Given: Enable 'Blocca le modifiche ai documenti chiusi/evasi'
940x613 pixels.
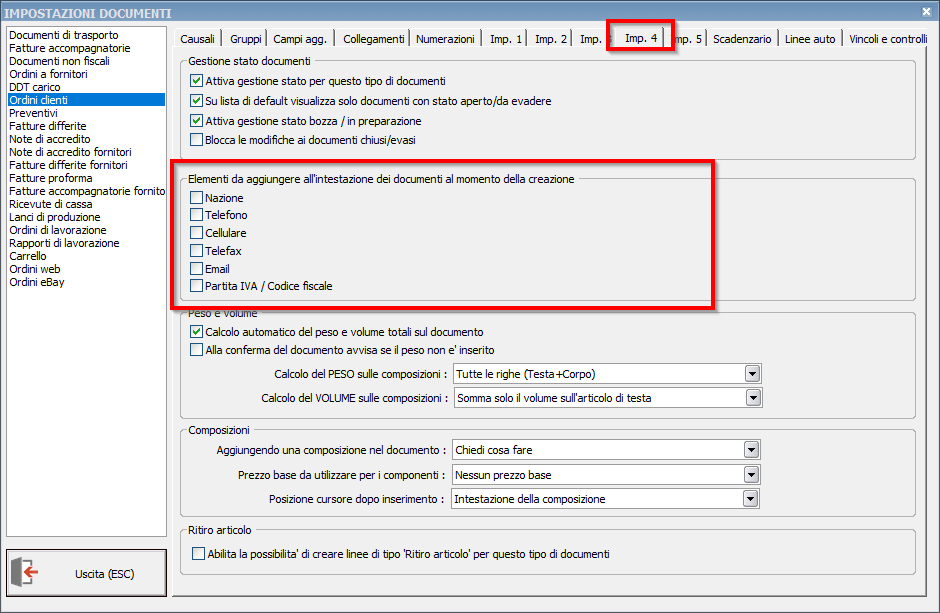Looking at the screenshot, I should click(x=196, y=140).
